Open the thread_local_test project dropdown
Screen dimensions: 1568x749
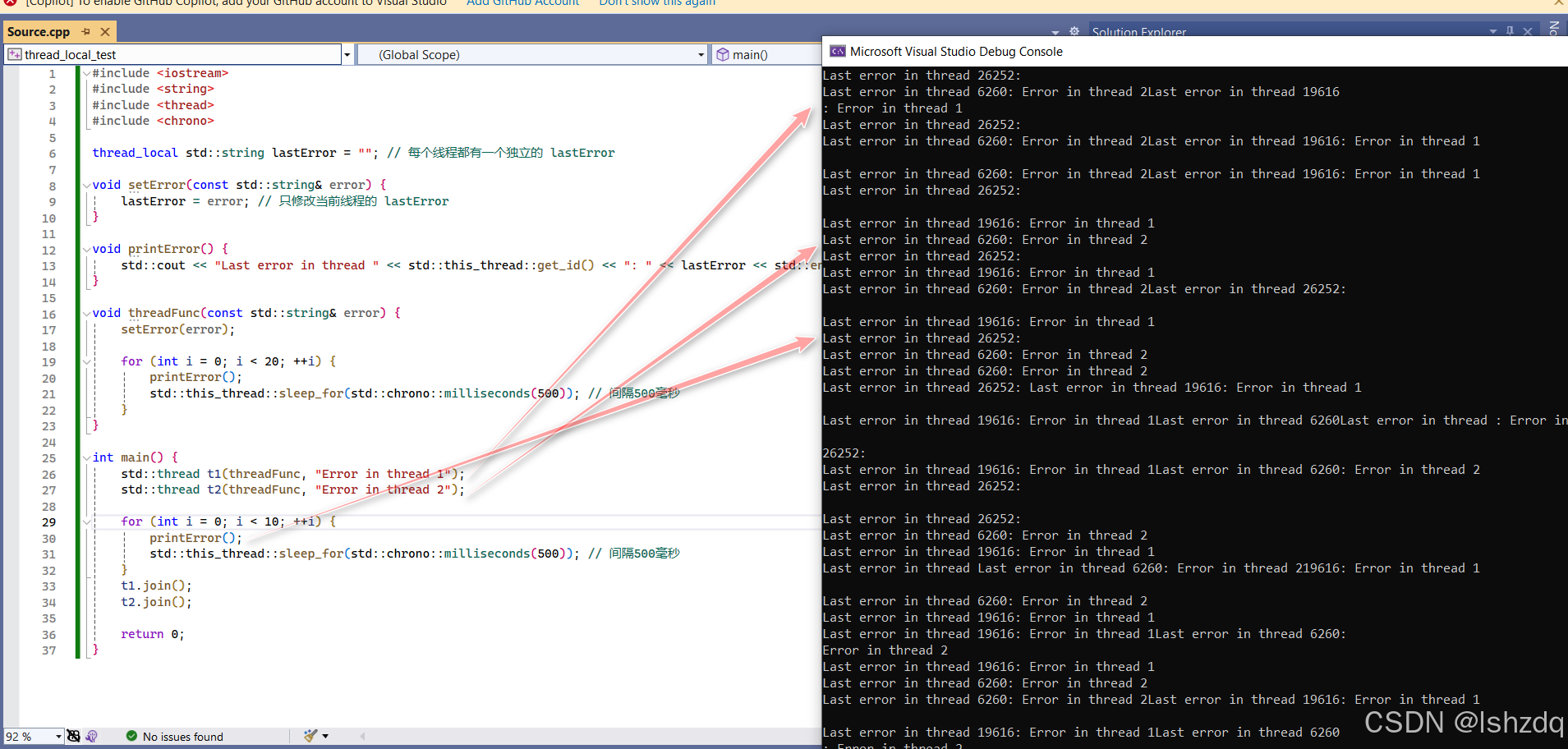[347, 54]
